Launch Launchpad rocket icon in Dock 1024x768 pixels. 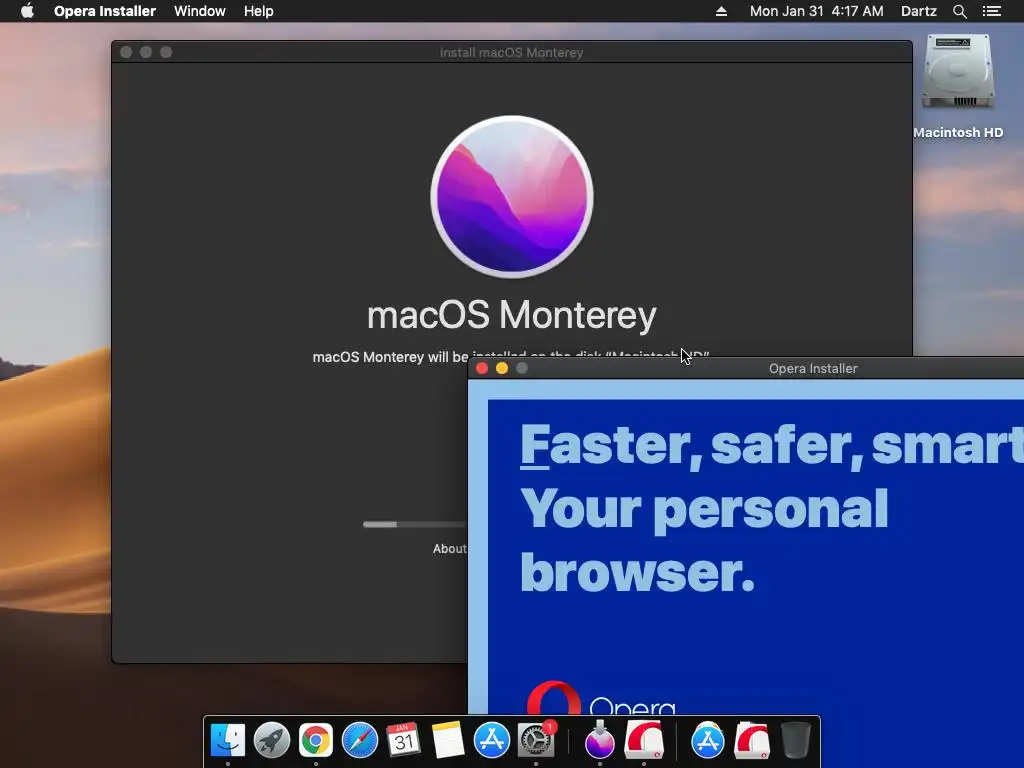[x=272, y=741]
